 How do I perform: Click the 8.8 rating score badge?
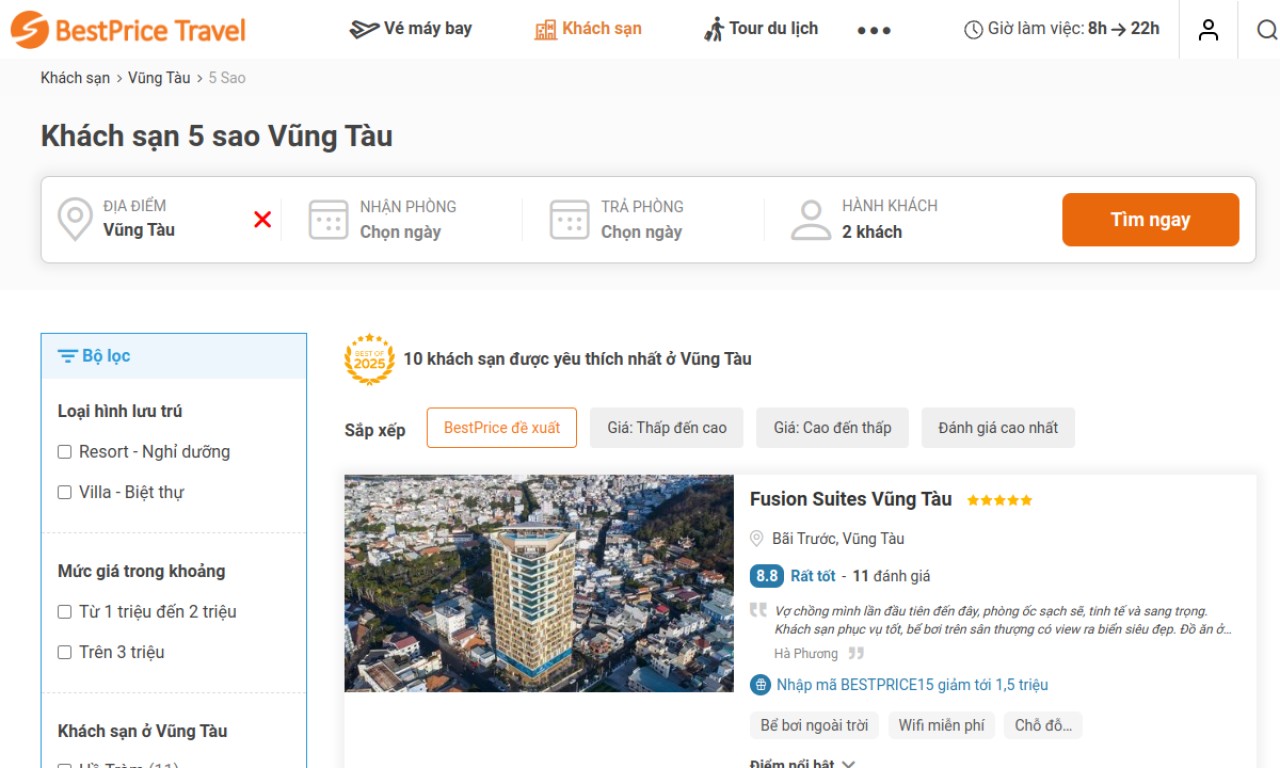[x=767, y=576]
